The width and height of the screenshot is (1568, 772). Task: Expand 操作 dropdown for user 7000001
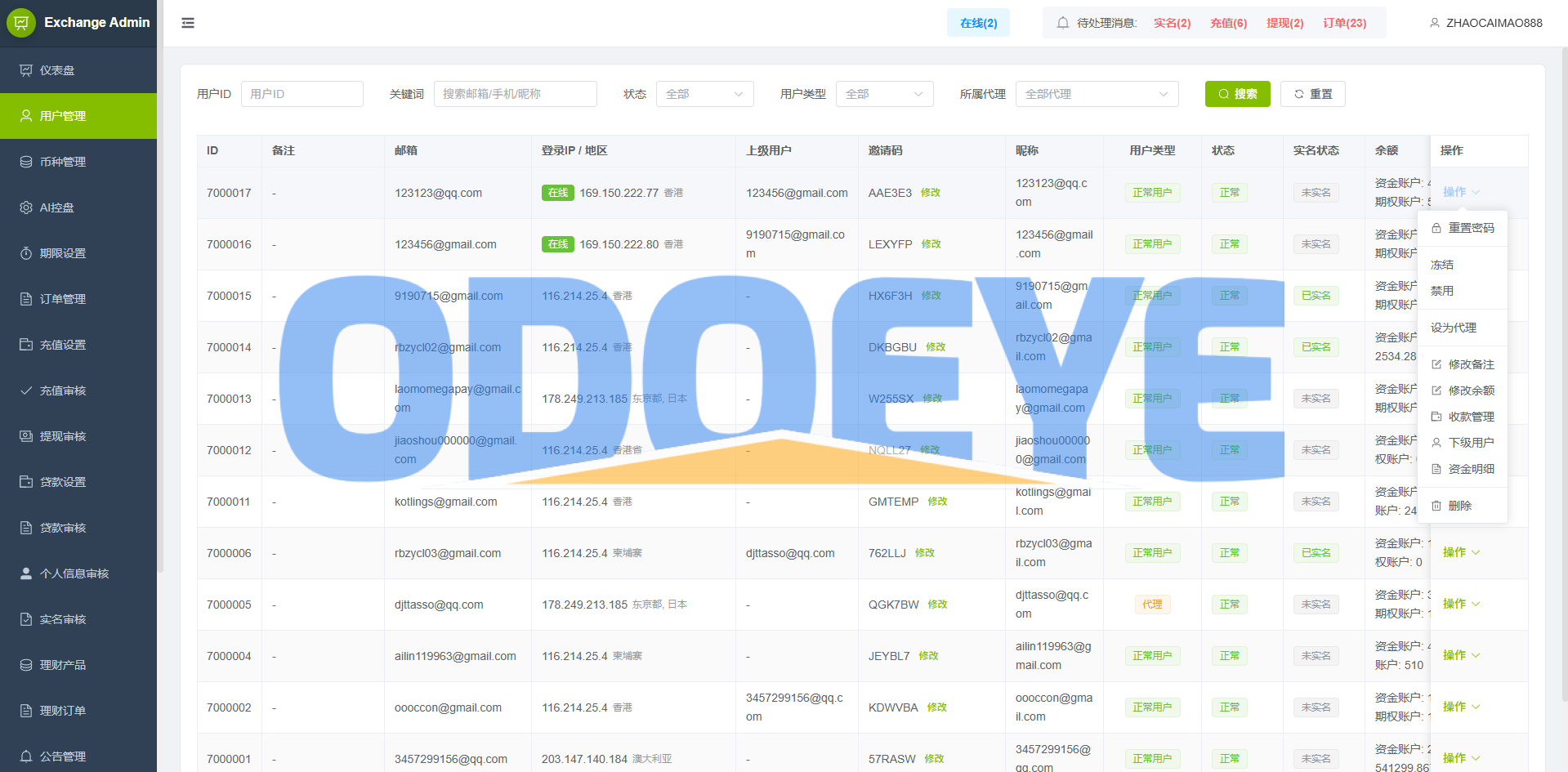coord(1461,758)
